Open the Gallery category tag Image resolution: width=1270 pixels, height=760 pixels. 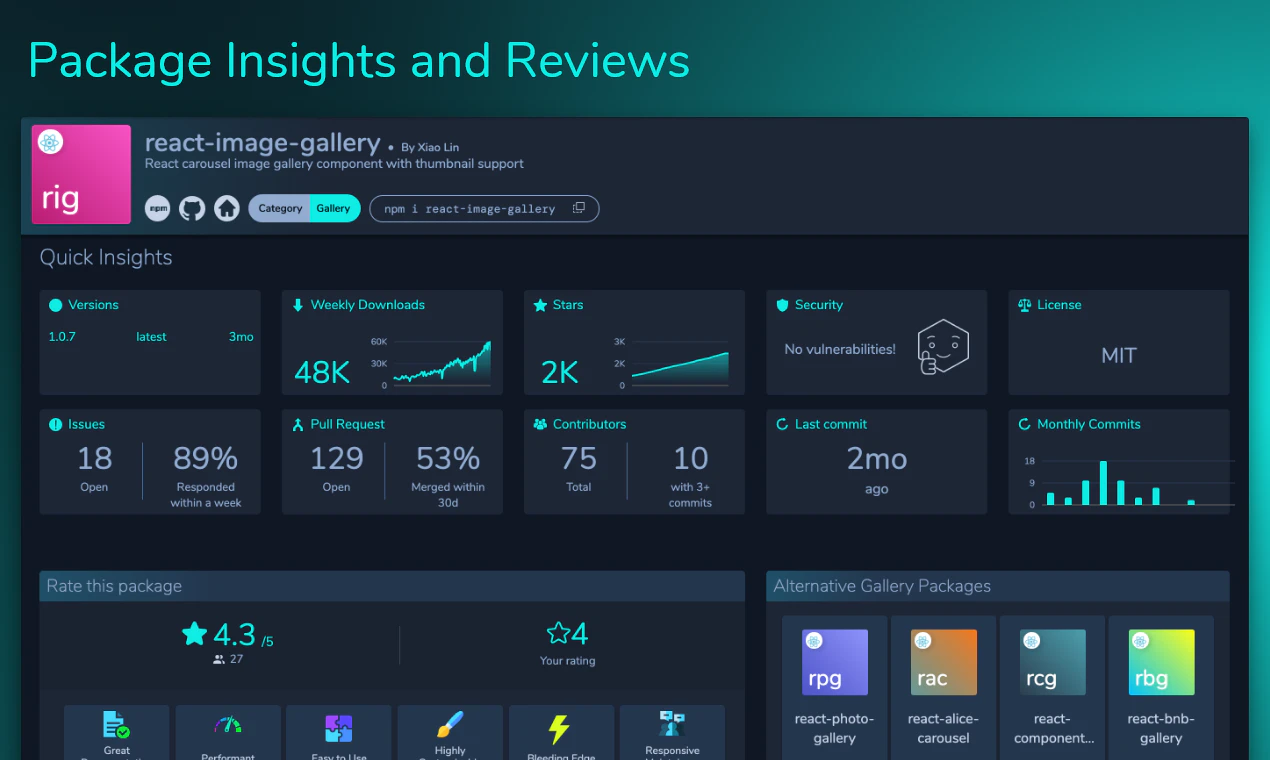(334, 208)
